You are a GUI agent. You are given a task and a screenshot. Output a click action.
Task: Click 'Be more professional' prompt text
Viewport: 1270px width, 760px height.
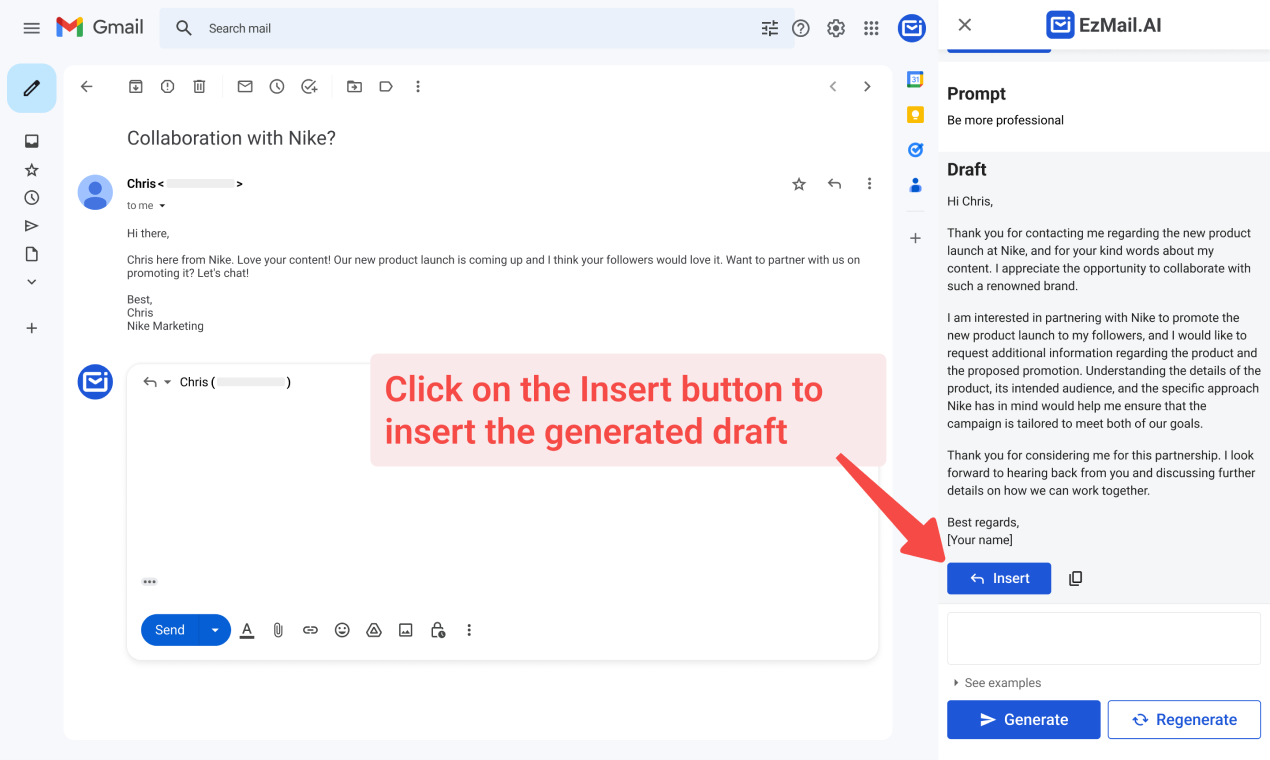[1005, 120]
